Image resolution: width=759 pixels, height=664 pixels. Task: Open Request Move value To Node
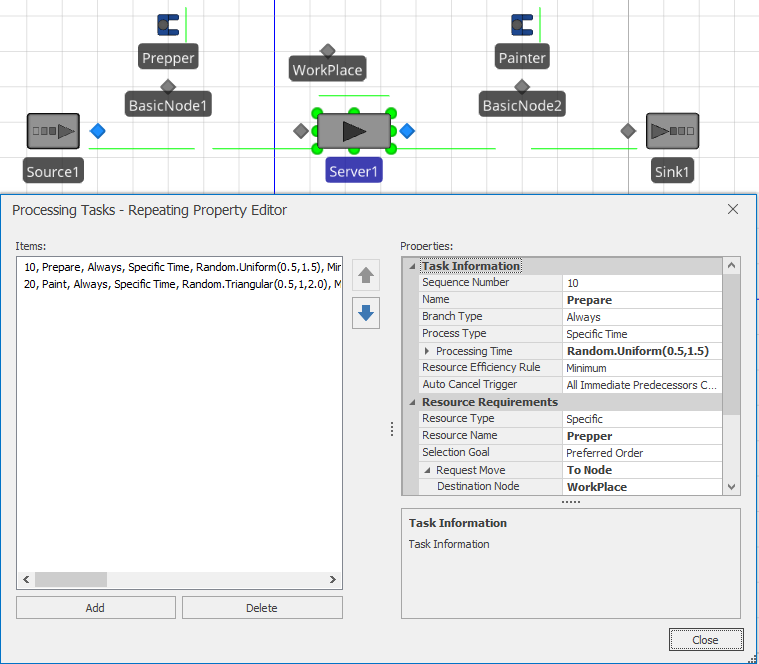click(642, 470)
